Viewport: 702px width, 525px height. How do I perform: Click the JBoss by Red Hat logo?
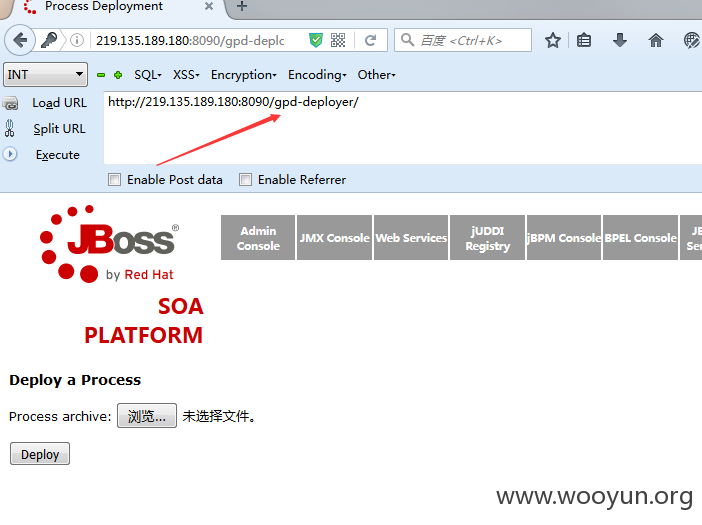[109, 244]
